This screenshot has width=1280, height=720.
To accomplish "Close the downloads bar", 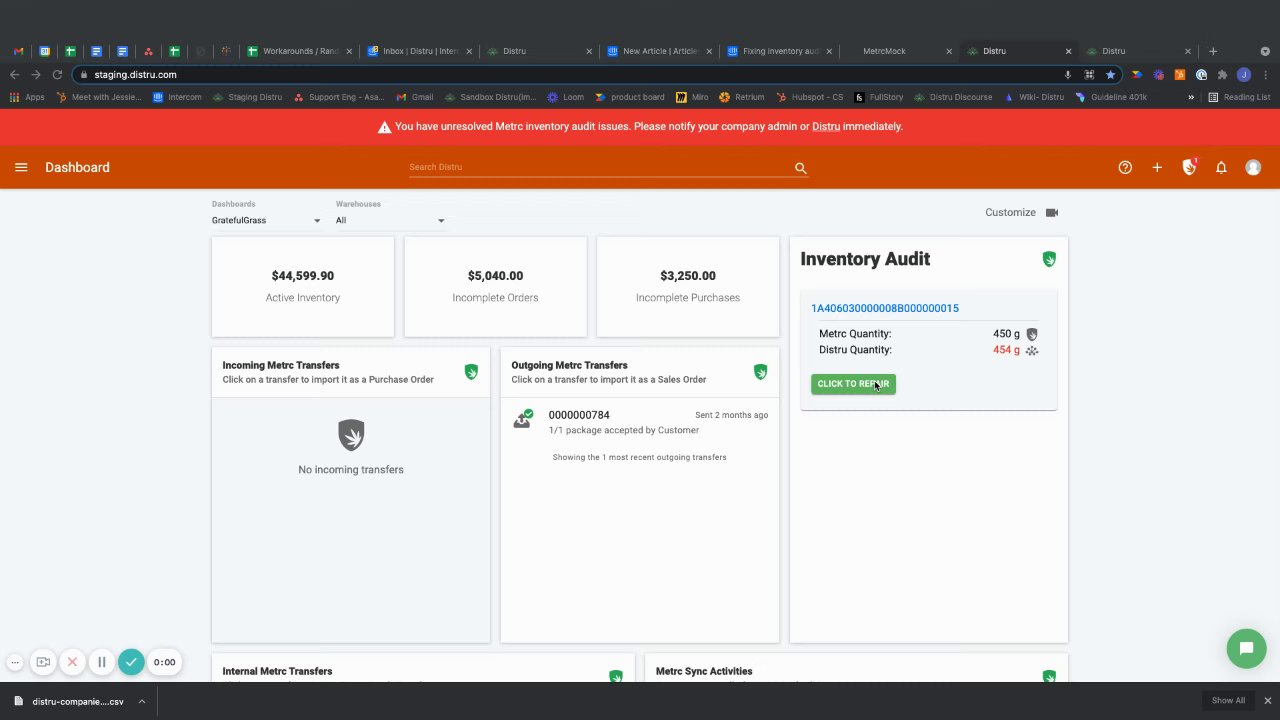I will (1267, 701).
